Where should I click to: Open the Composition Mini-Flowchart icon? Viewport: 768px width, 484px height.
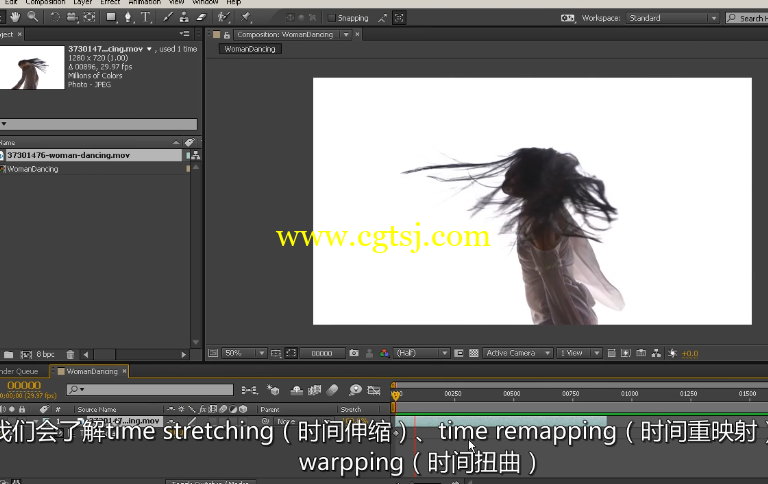click(249, 390)
